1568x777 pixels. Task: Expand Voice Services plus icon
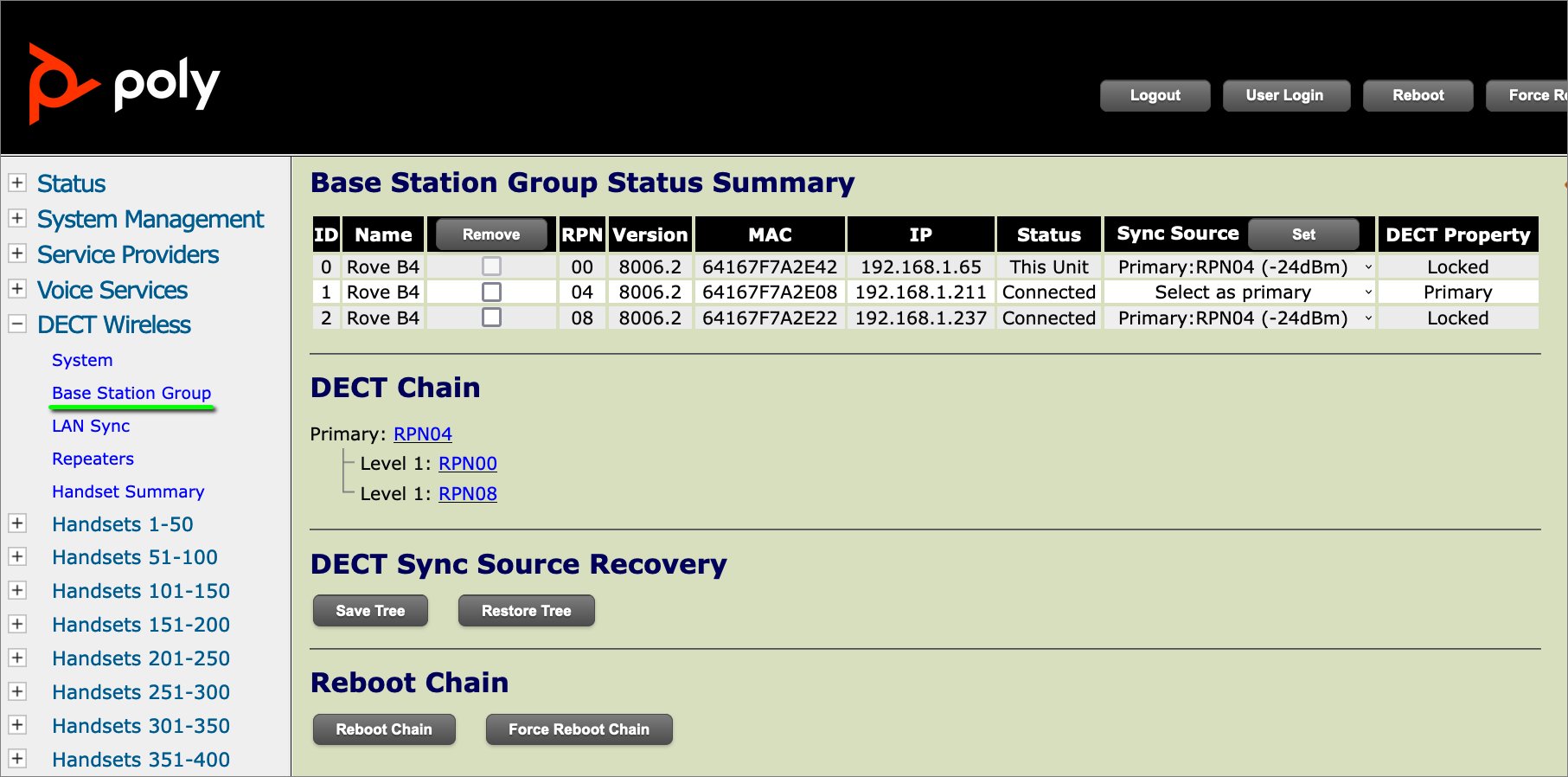[16, 289]
